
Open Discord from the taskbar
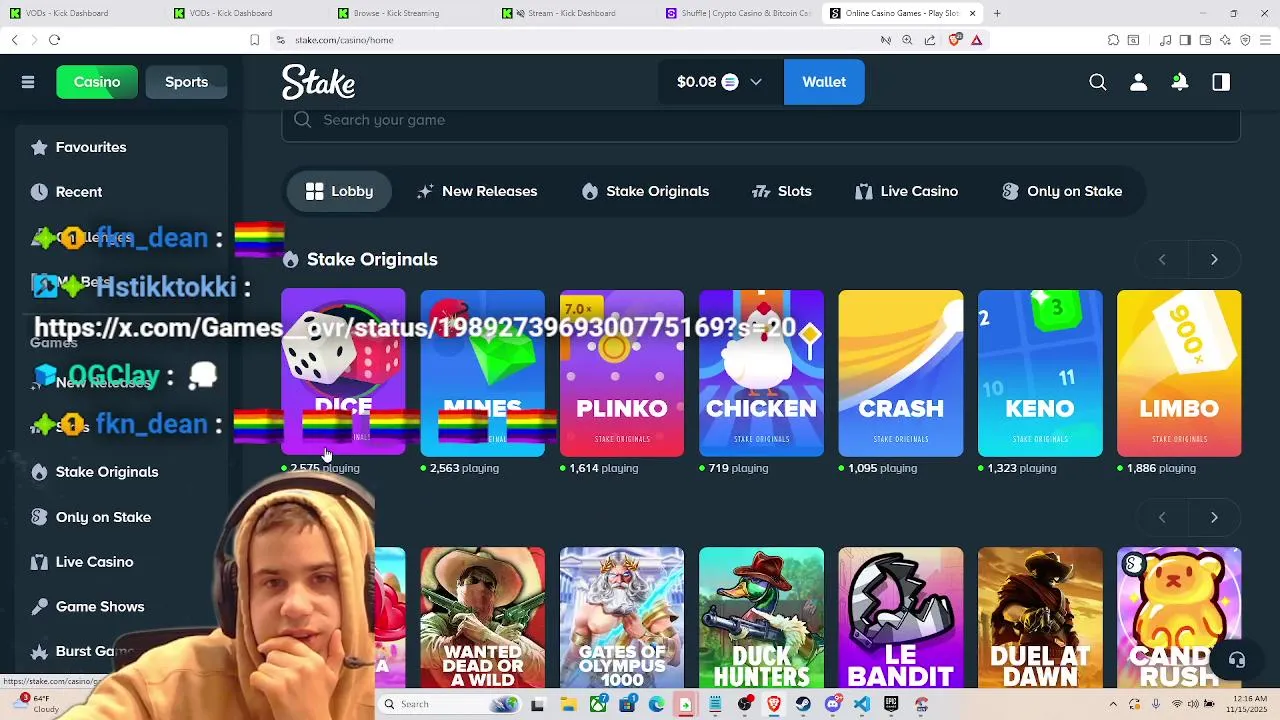[833, 704]
